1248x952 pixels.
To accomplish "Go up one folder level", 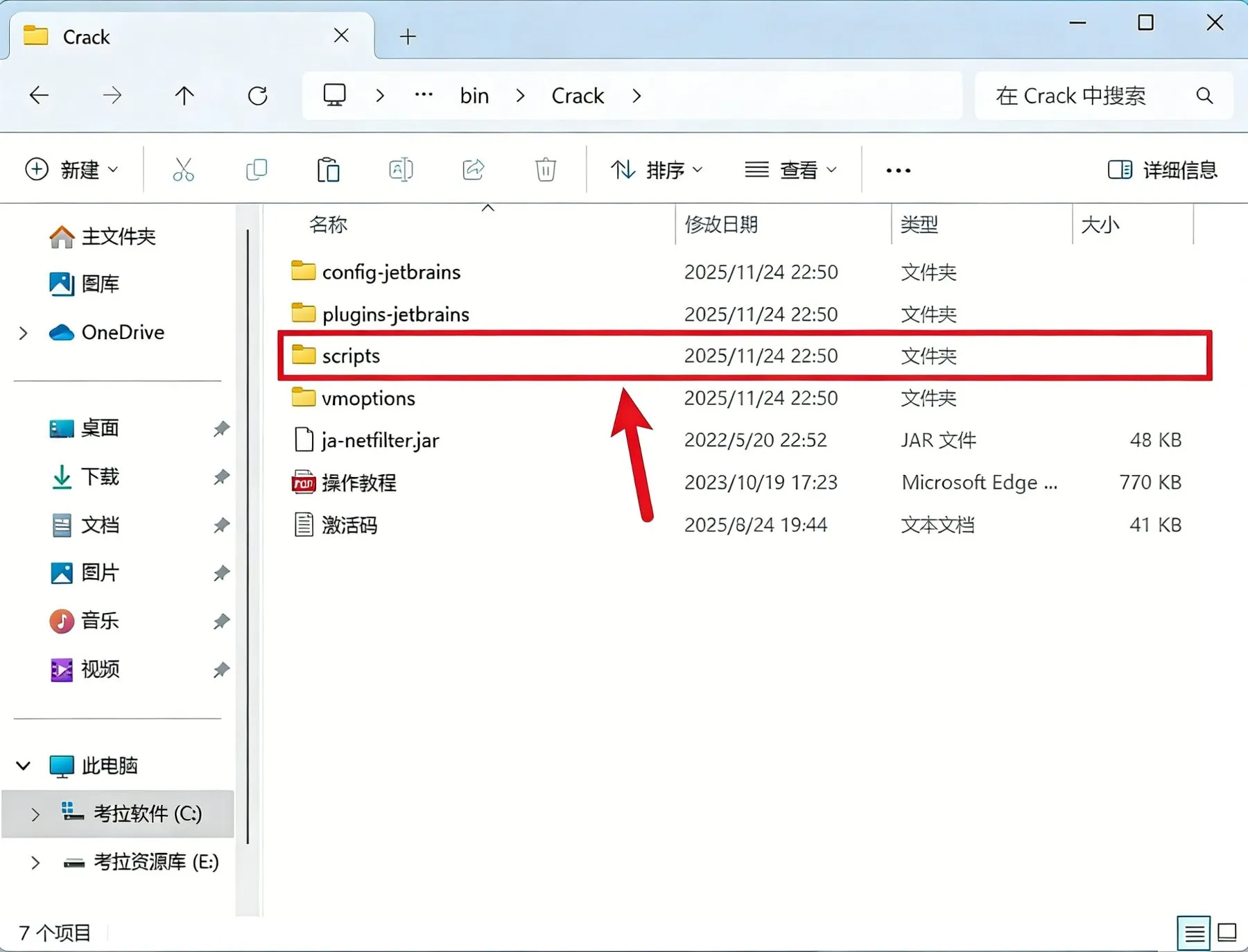I will (184, 95).
